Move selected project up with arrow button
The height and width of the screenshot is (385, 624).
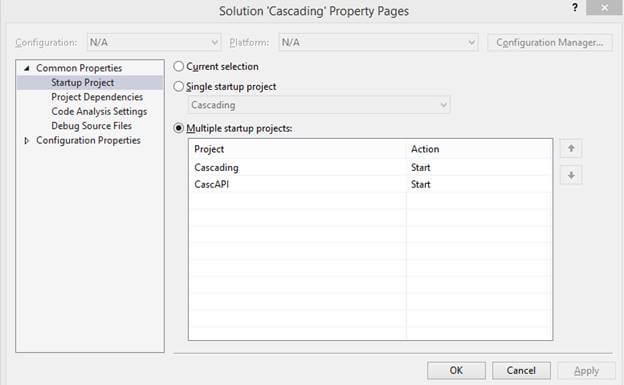click(x=571, y=149)
